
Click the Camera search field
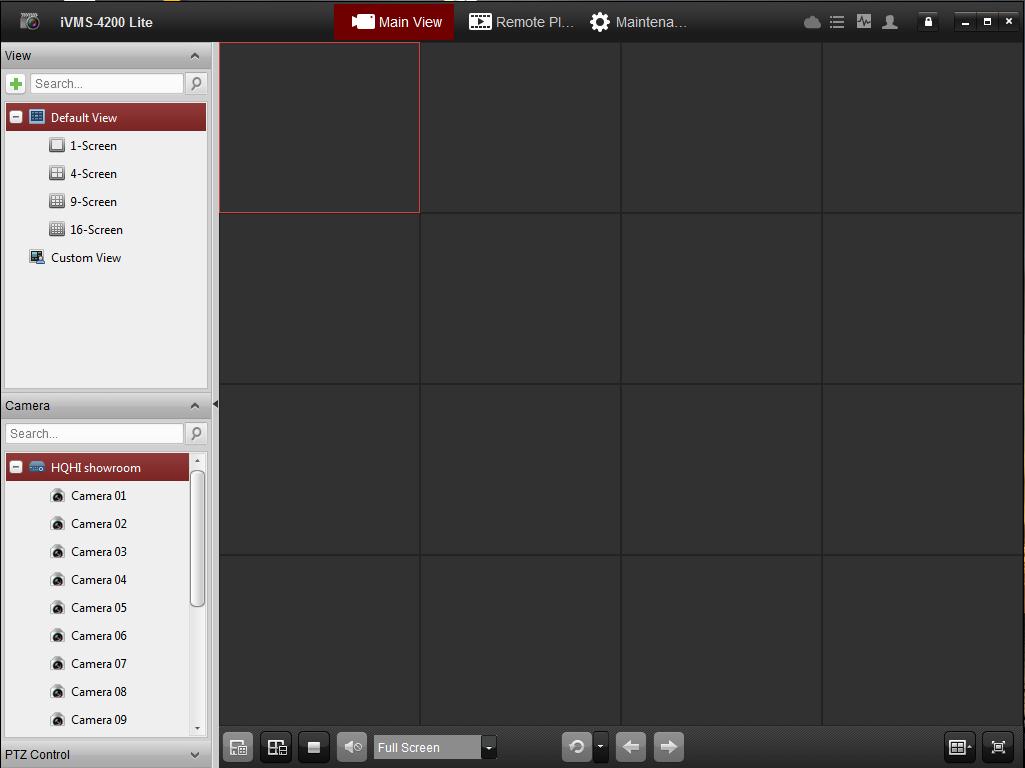94,433
